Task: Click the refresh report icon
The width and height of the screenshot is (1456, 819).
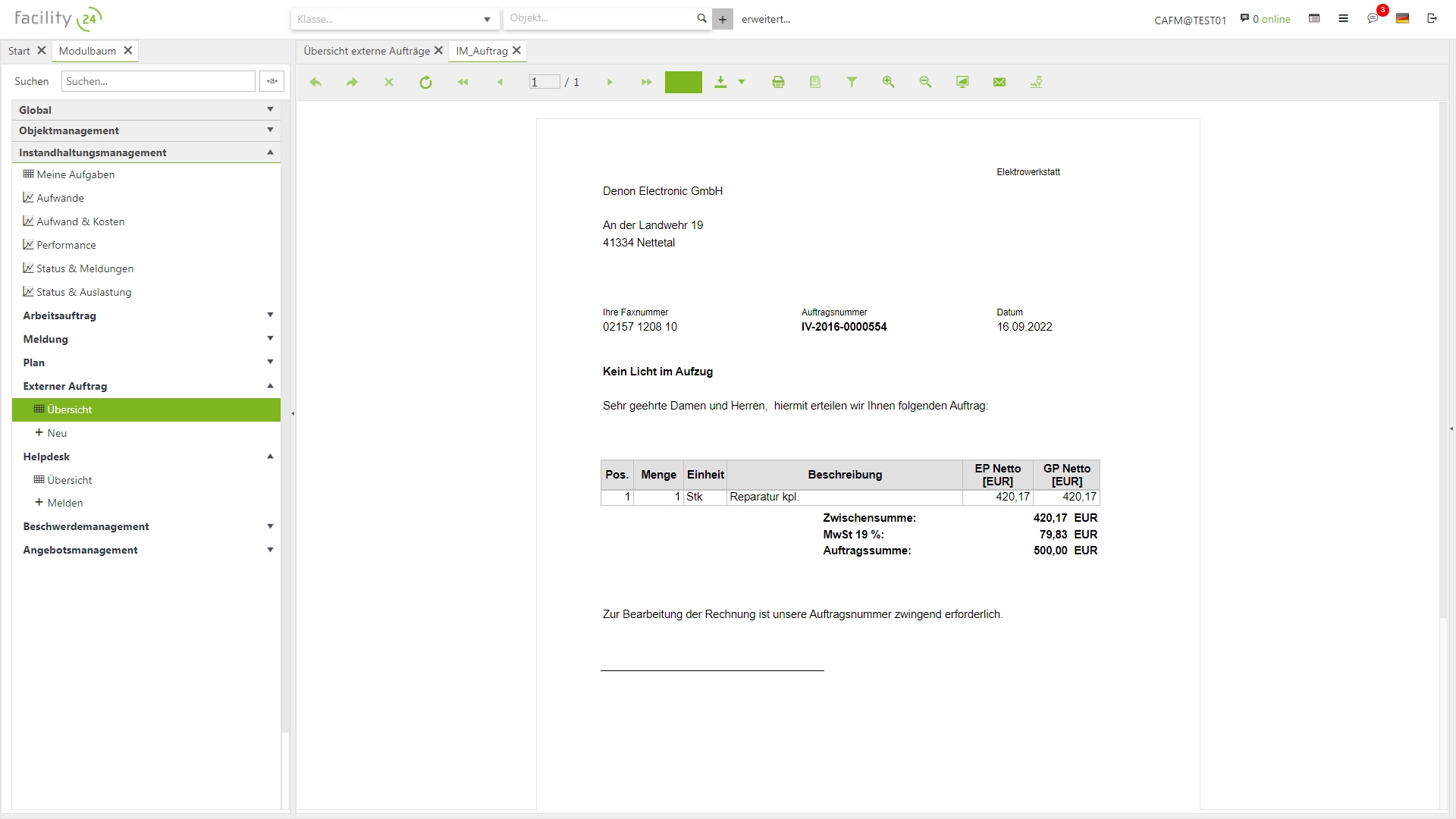Action: click(x=425, y=82)
